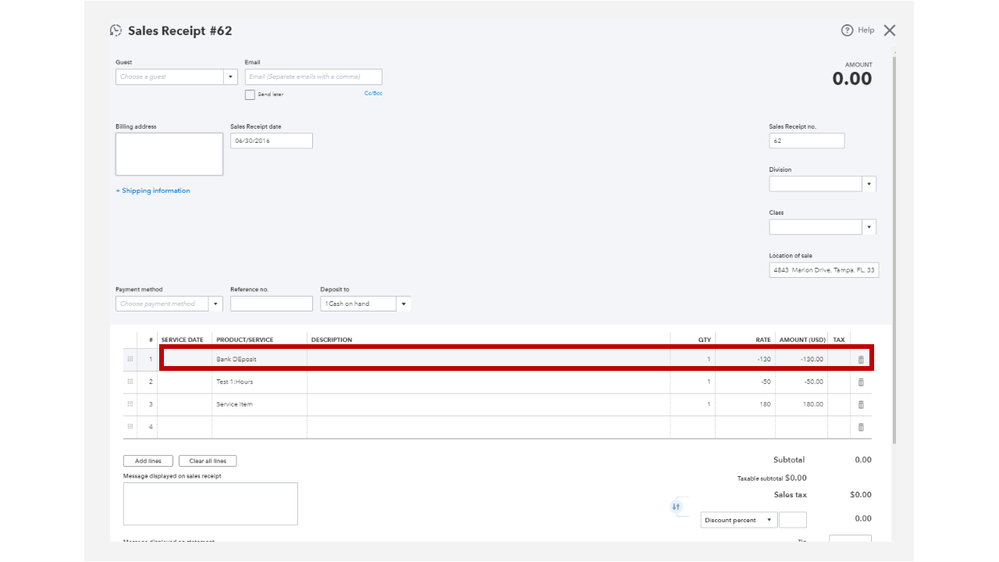This screenshot has height=562, width=999.
Task: Click the Add lines button
Action: pyautogui.click(x=148, y=461)
